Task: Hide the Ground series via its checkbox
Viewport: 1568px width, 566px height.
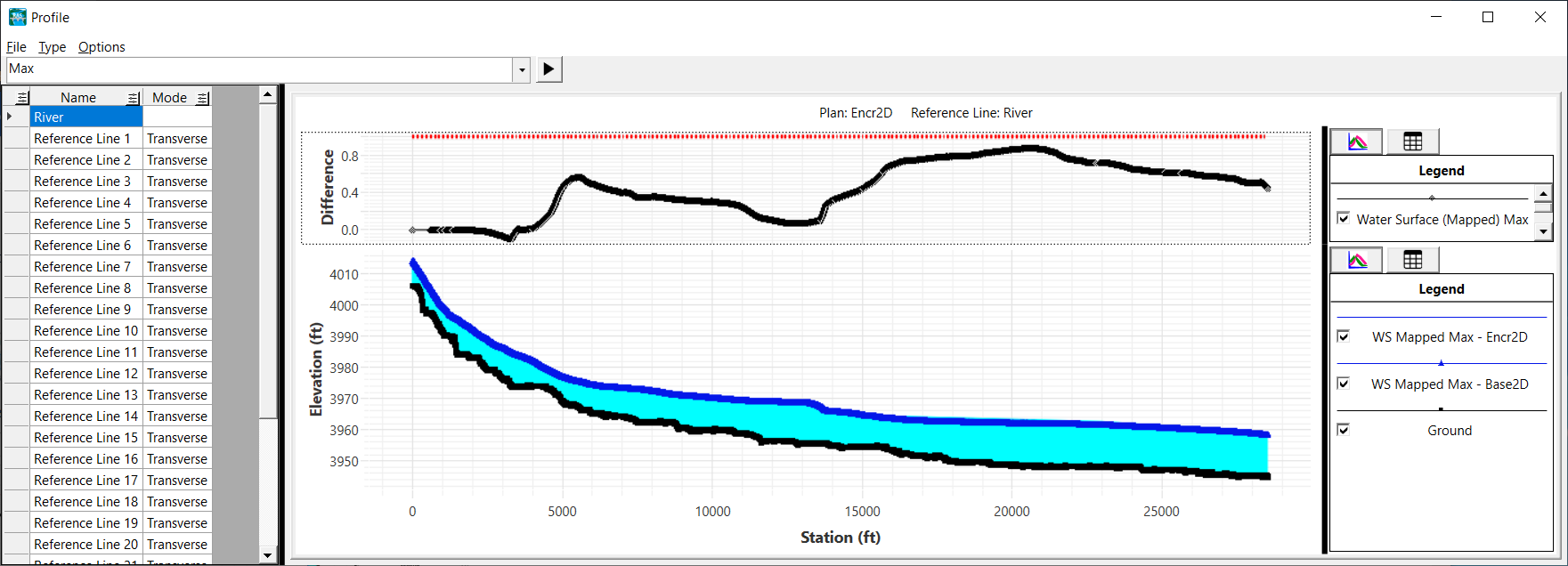Action: pyautogui.click(x=1344, y=430)
